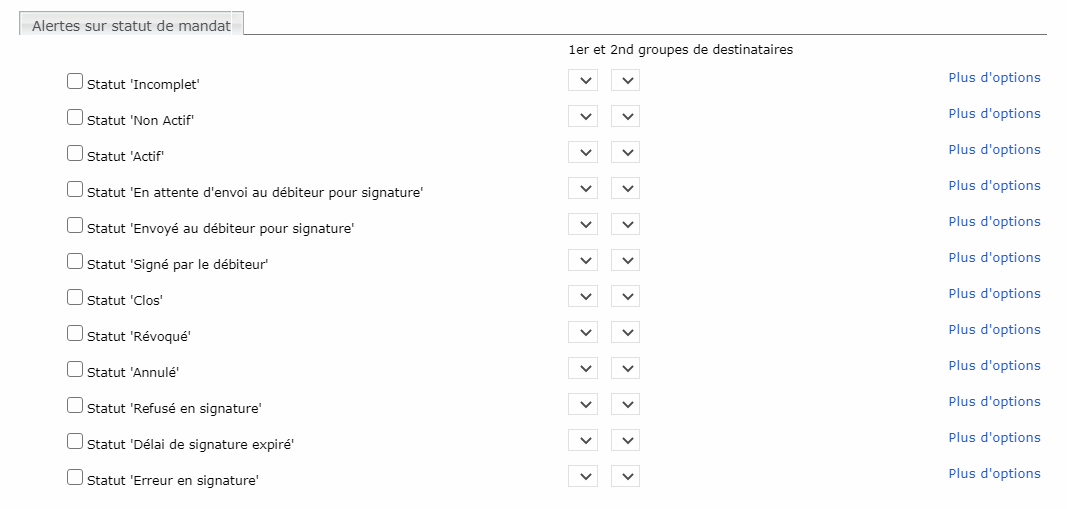
Task: Click 'Plus d'options' for Statut 'Incomplet'
Action: (x=994, y=78)
